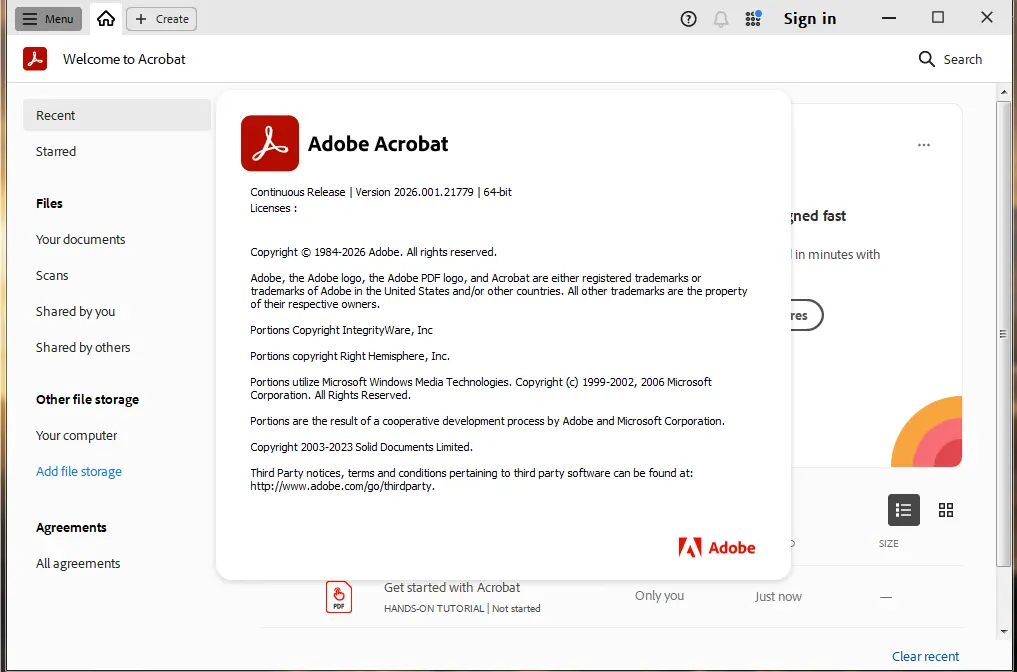
Task: Click the vertical scrollbar up arrow
Action: coord(1003,92)
